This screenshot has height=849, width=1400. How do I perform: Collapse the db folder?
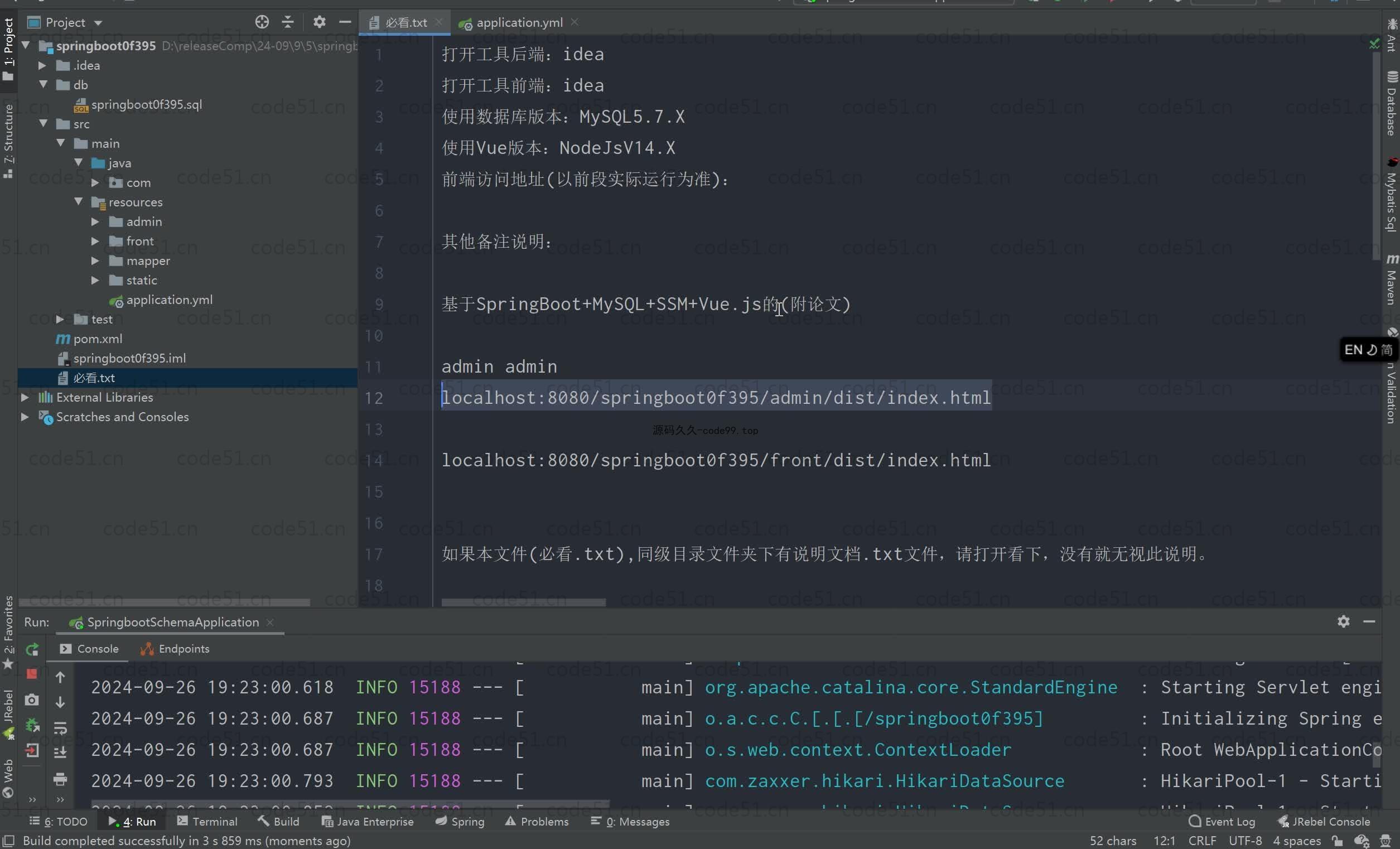pyautogui.click(x=42, y=85)
